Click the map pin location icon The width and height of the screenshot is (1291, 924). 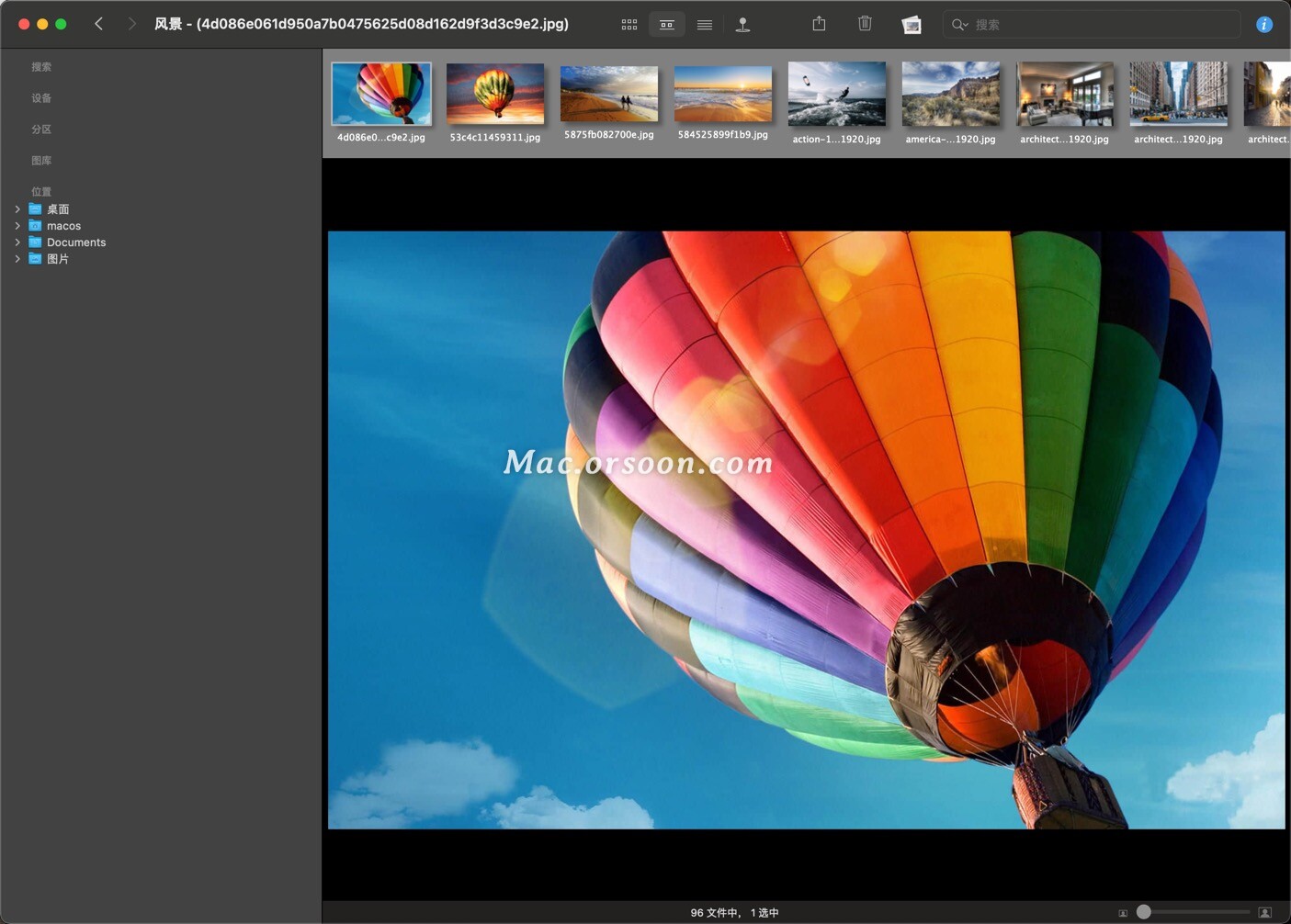point(742,25)
